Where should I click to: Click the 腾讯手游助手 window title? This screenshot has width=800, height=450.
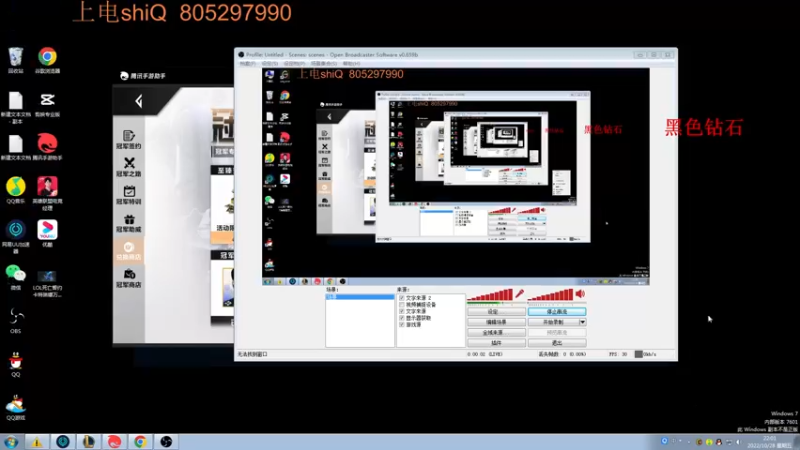click(x=147, y=76)
